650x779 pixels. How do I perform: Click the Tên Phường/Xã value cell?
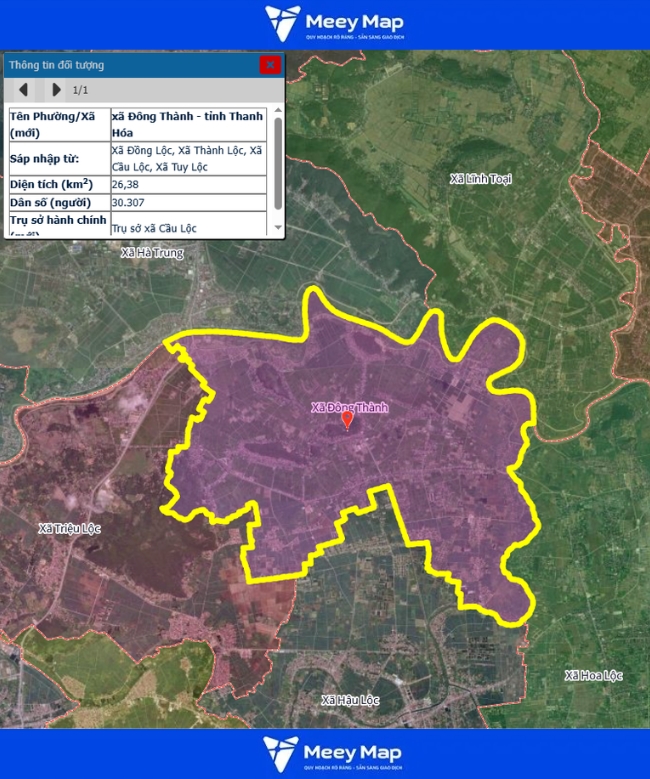[x=188, y=124]
